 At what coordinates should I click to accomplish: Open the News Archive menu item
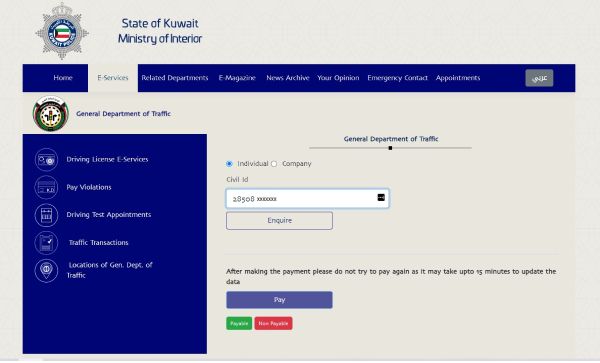pyautogui.click(x=288, y=78)
